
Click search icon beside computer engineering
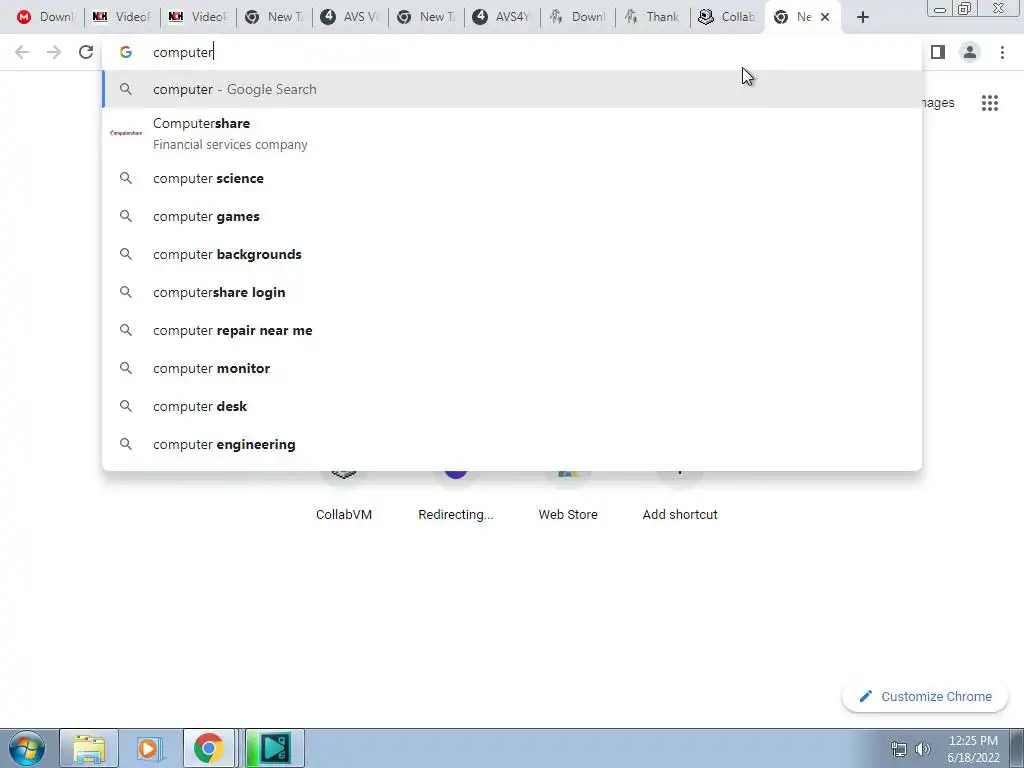126,443
